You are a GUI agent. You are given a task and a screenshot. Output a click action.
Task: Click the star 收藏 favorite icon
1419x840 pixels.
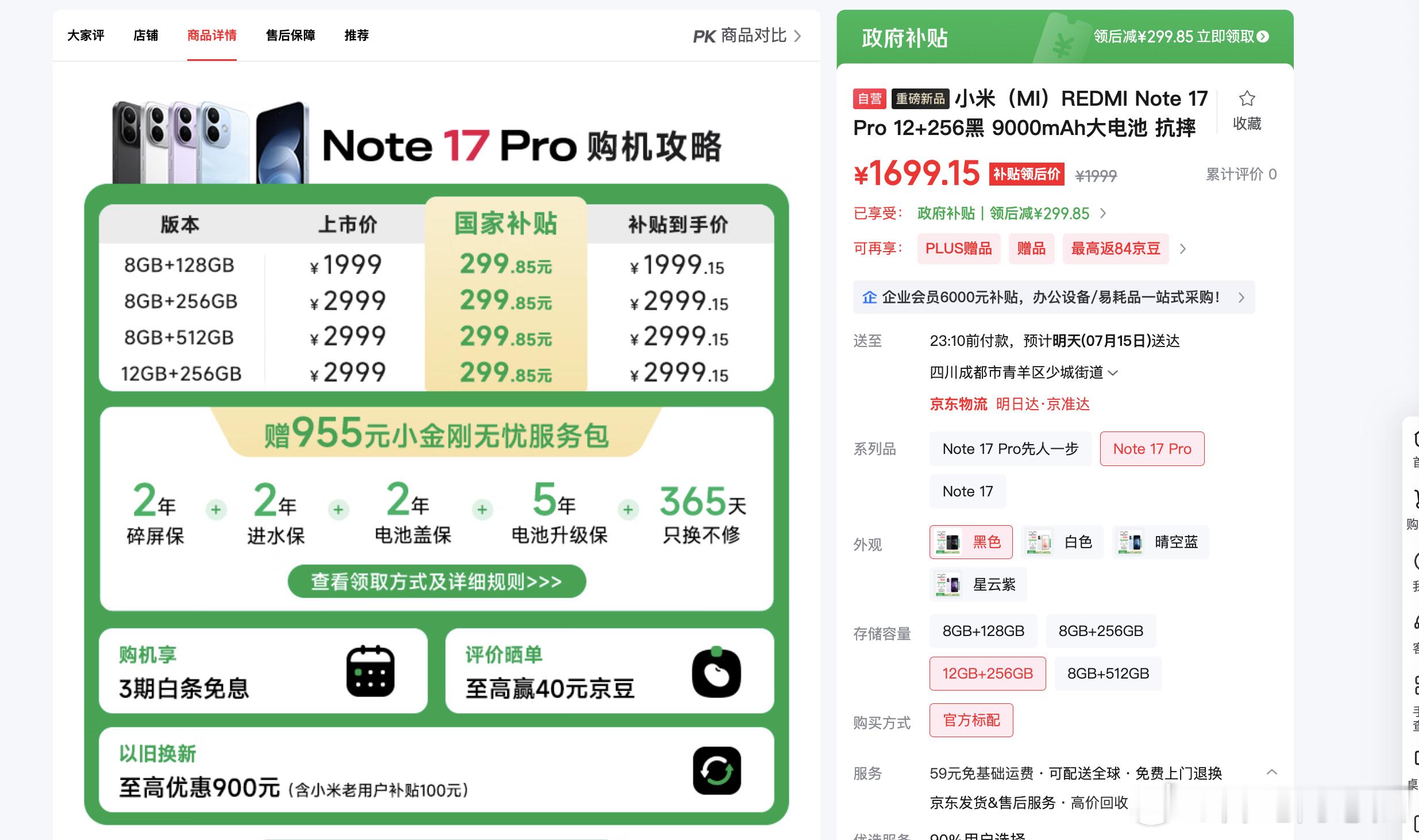1247,99
